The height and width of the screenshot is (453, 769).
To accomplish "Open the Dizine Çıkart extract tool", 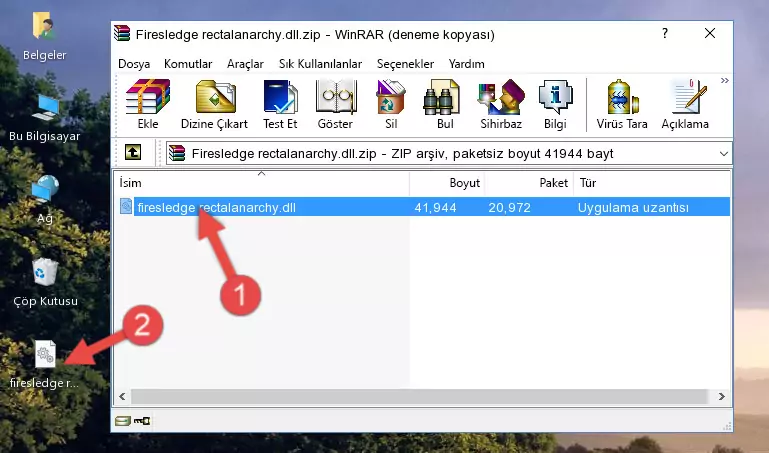I will (214, 104).
